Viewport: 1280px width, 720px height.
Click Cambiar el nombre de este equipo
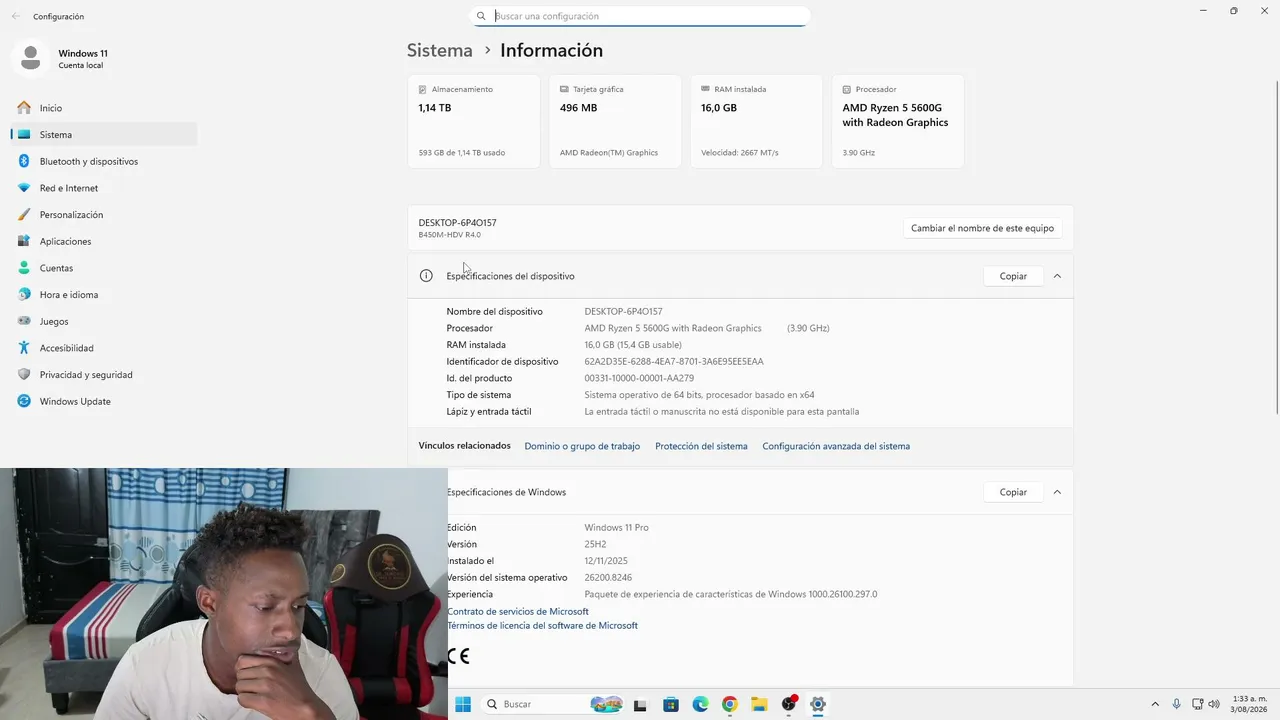point(982,228)
